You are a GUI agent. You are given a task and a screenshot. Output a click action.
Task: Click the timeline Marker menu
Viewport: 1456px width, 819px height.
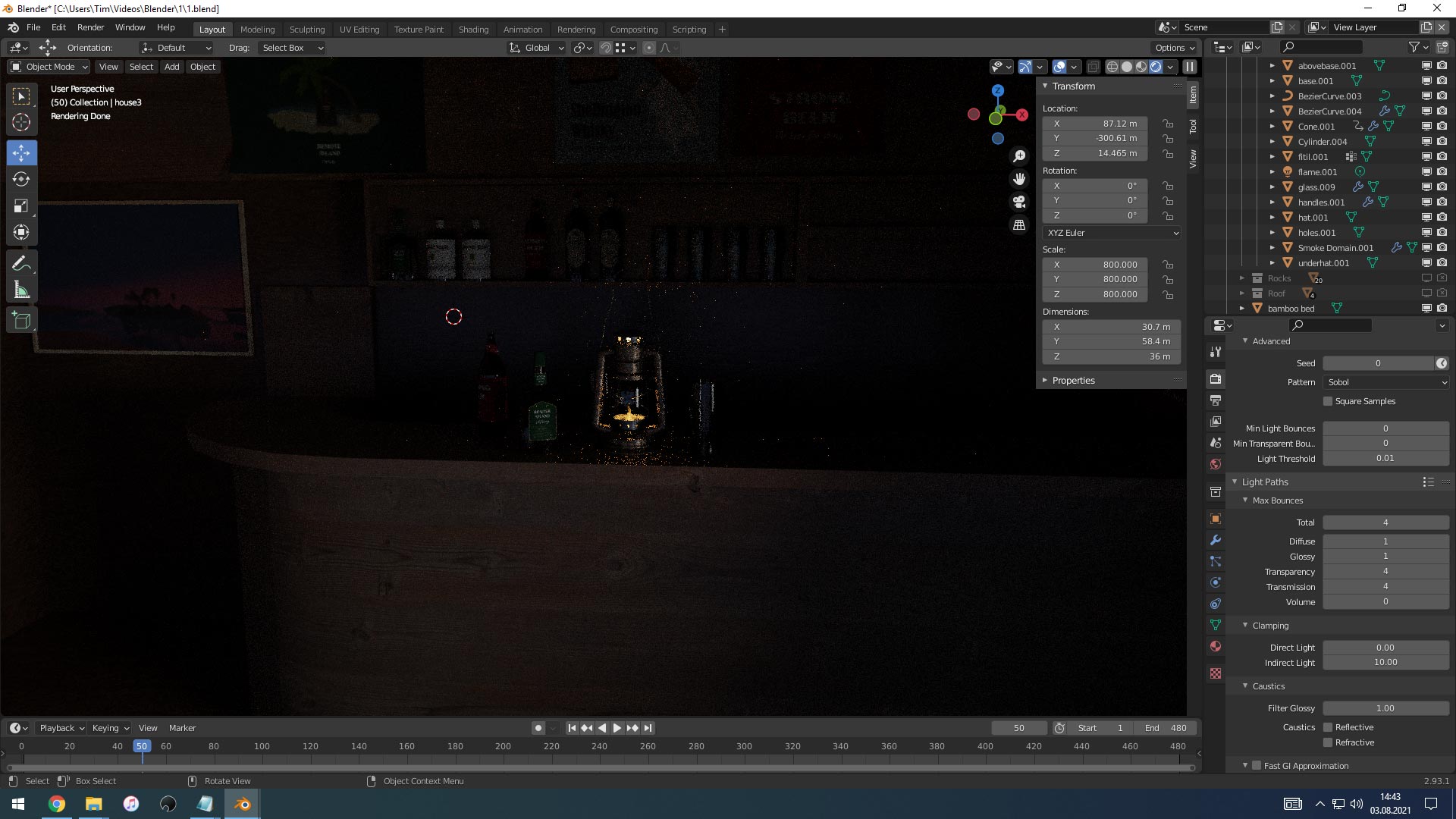click(x=182, y=728)
